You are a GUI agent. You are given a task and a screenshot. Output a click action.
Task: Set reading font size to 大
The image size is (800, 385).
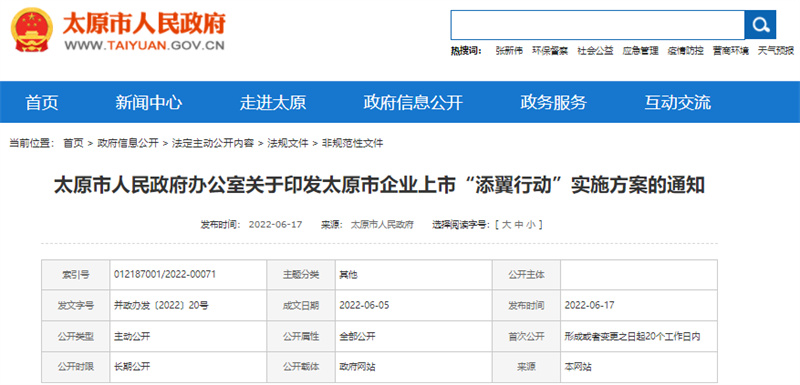point(506,224)
